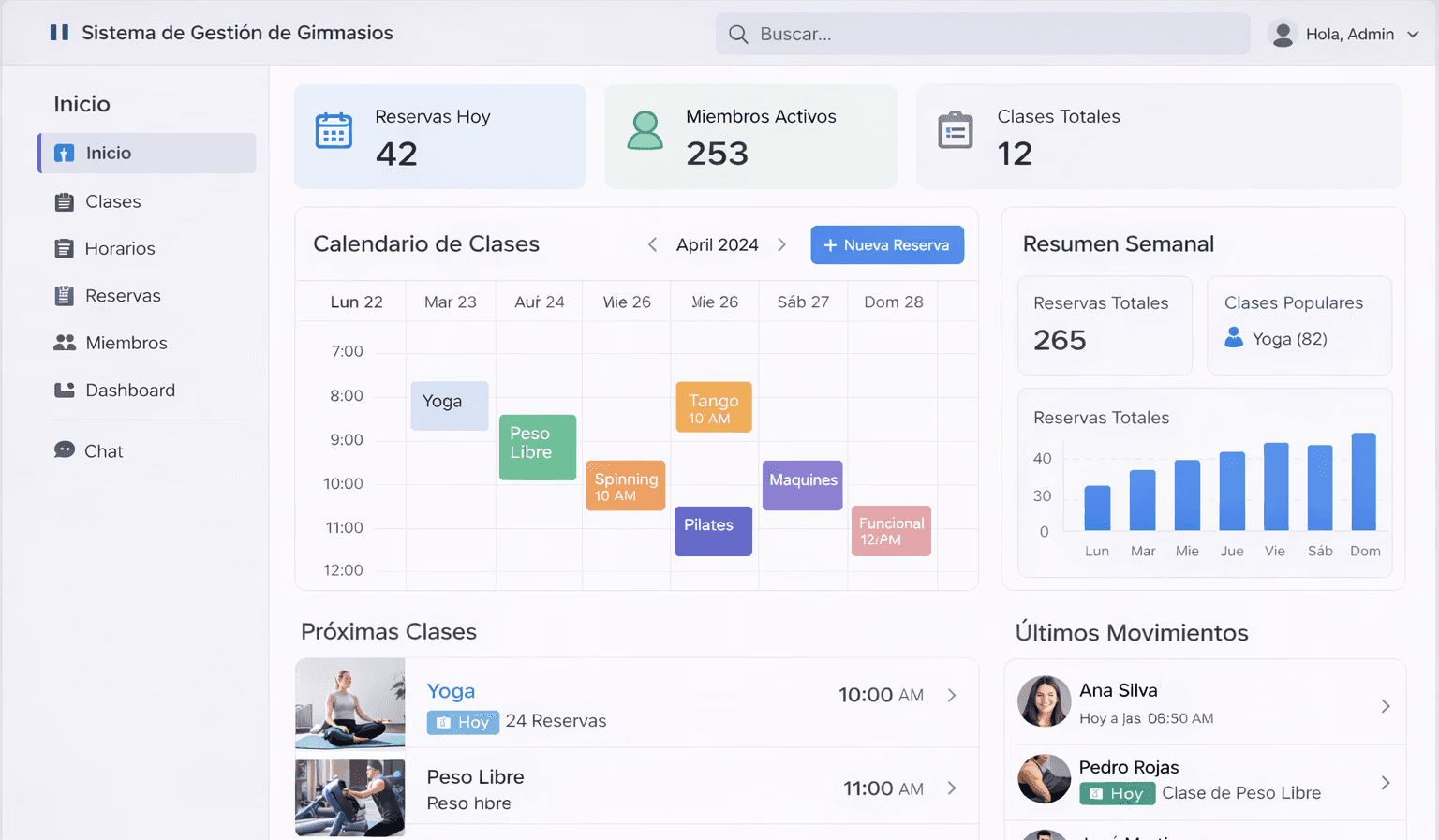Click the 7:00 time label in calendar

347,352
